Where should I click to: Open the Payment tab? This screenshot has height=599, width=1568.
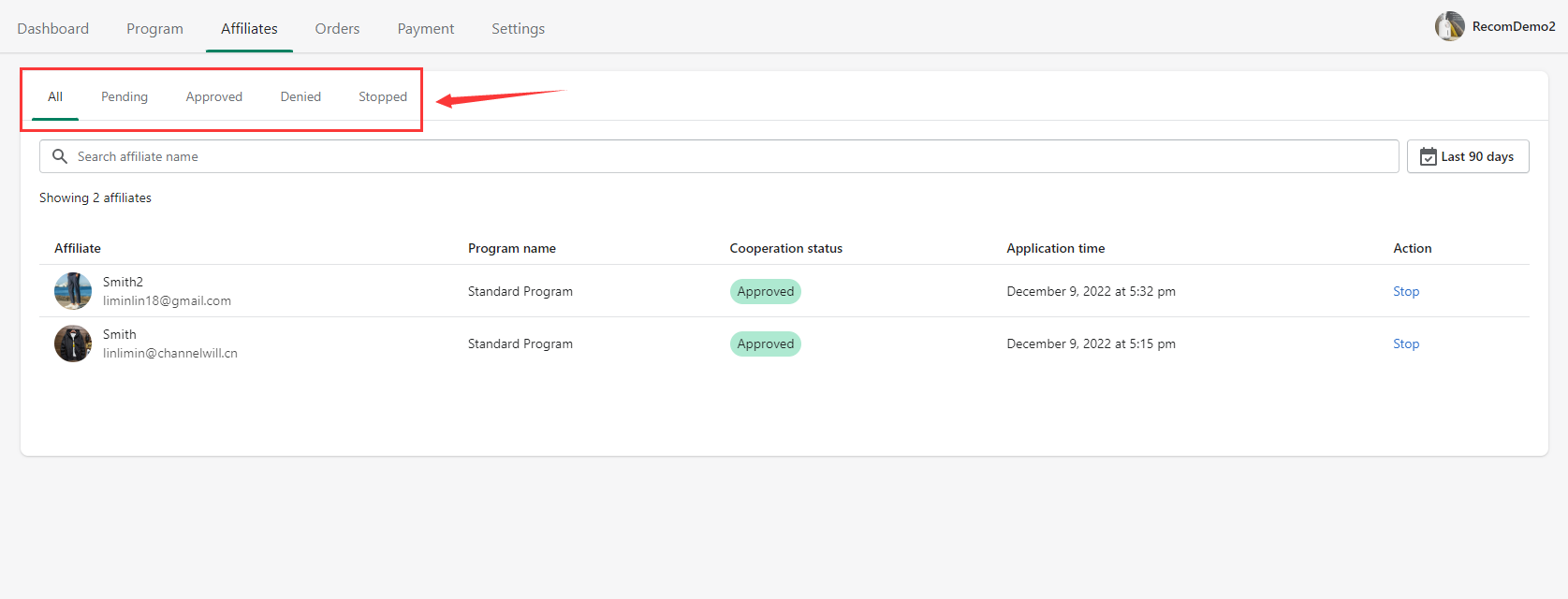[425, 28]
